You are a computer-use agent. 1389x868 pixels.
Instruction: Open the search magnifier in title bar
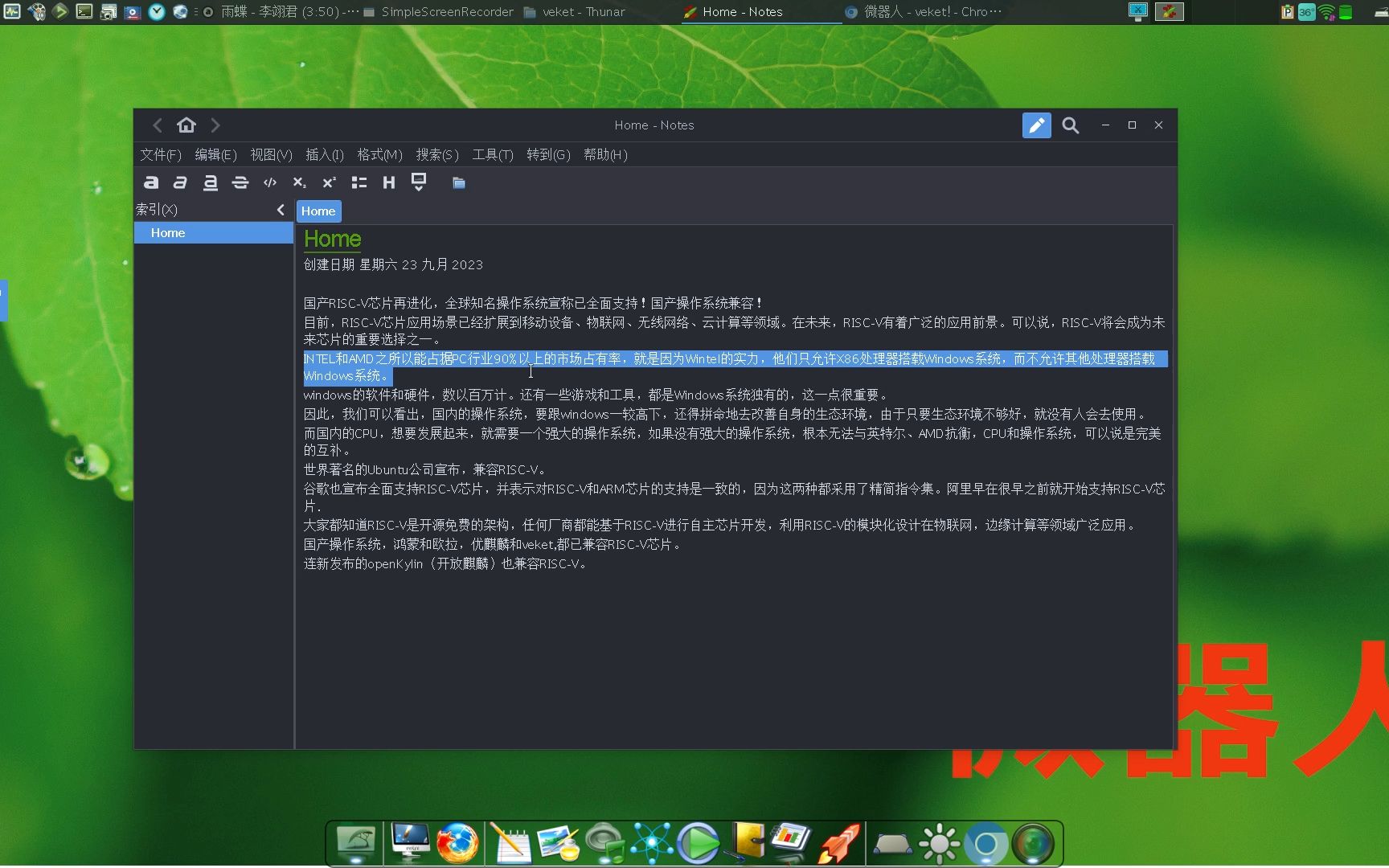pyautogui.click(x=1071, y=125)
